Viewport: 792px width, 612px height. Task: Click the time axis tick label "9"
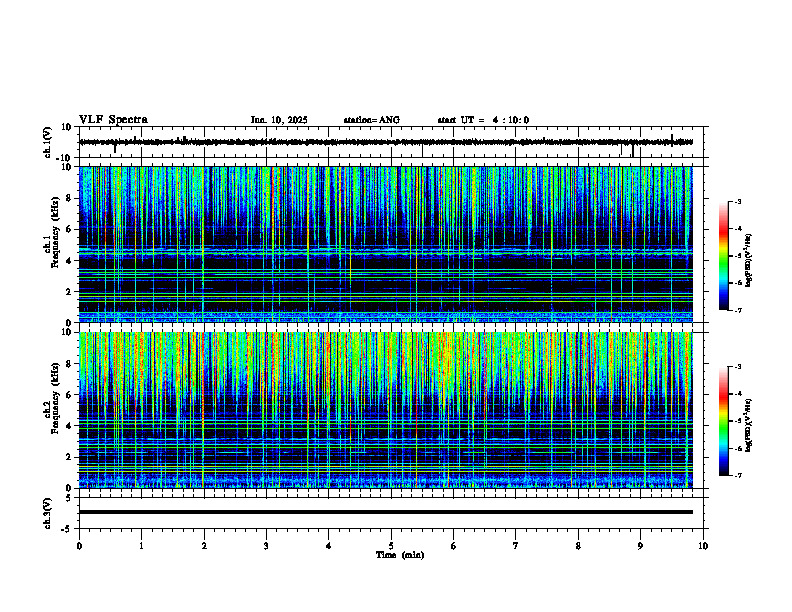pos(640,546)
